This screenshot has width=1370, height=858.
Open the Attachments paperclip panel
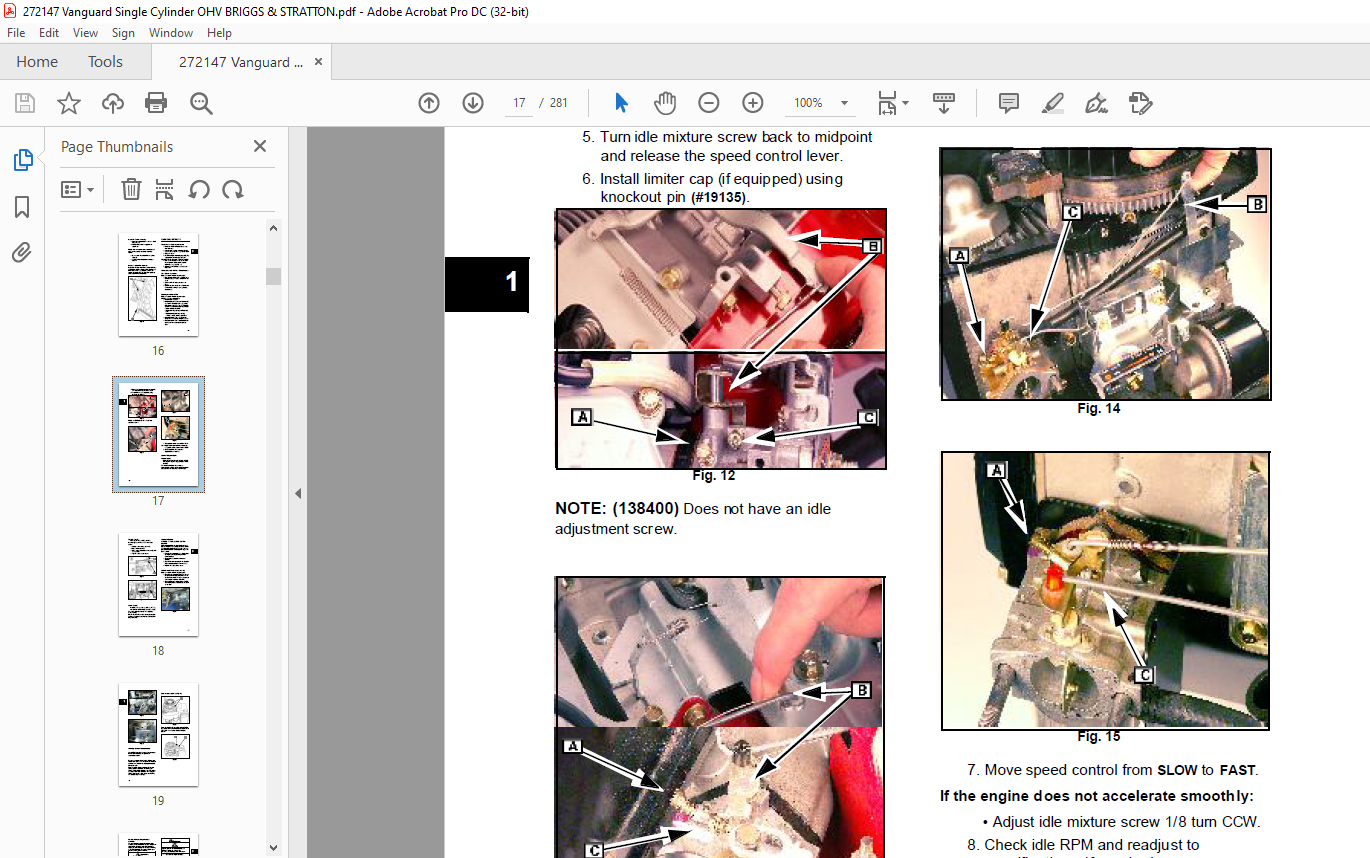pyautogui.click(x=22, y=252)
